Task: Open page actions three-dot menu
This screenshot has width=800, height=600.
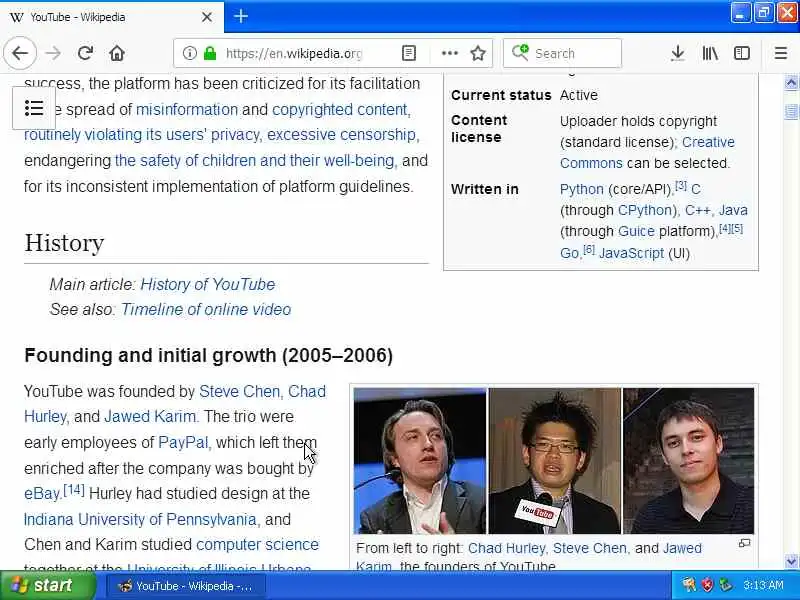Action: click(449, 53)
